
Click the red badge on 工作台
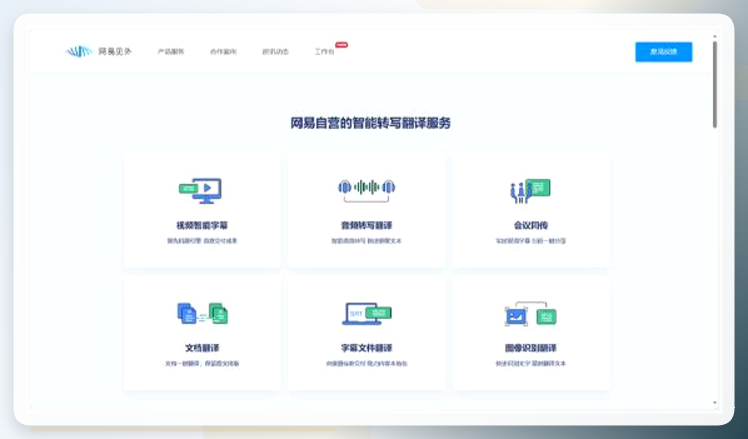342,45
